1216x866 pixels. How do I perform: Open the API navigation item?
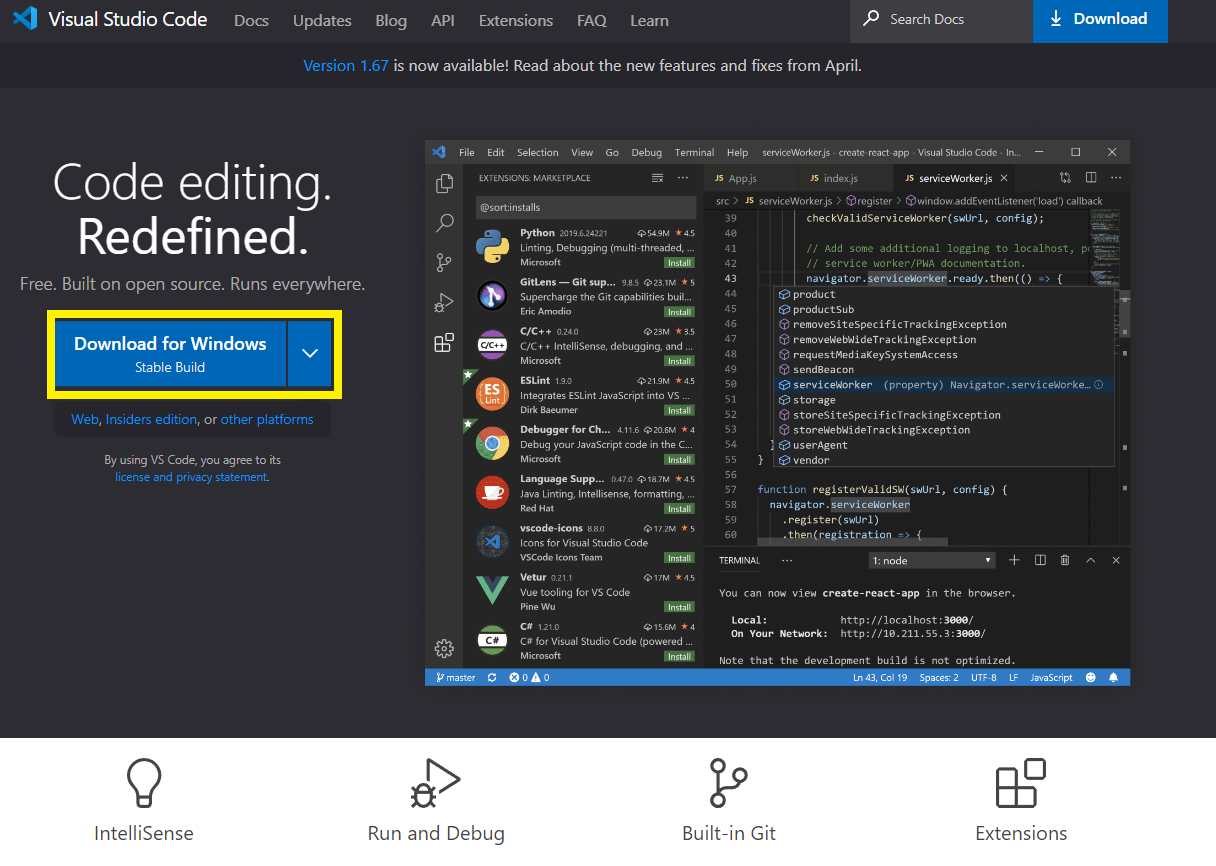click(443, 20)
